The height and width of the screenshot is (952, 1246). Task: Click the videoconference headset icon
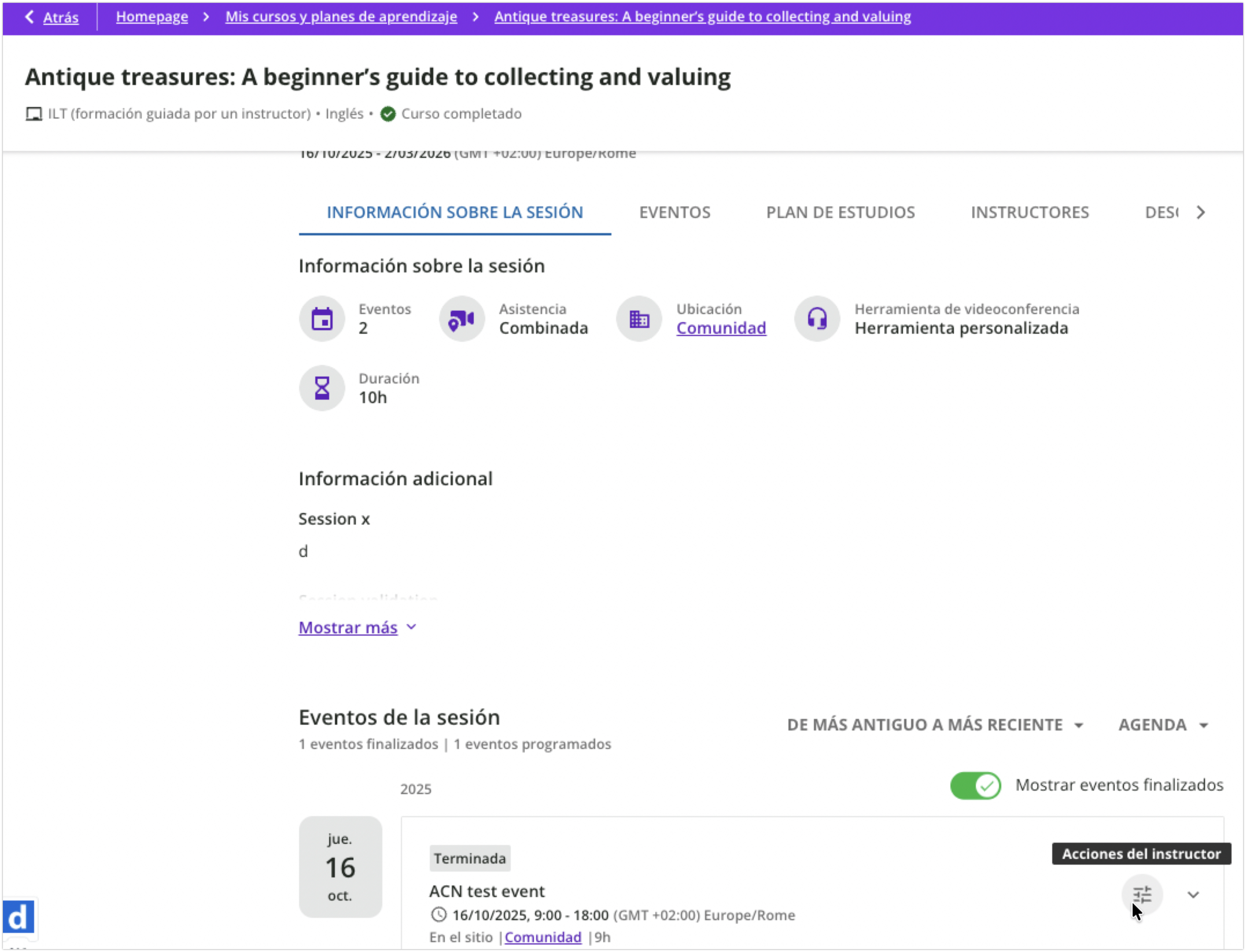click(816, 319)
